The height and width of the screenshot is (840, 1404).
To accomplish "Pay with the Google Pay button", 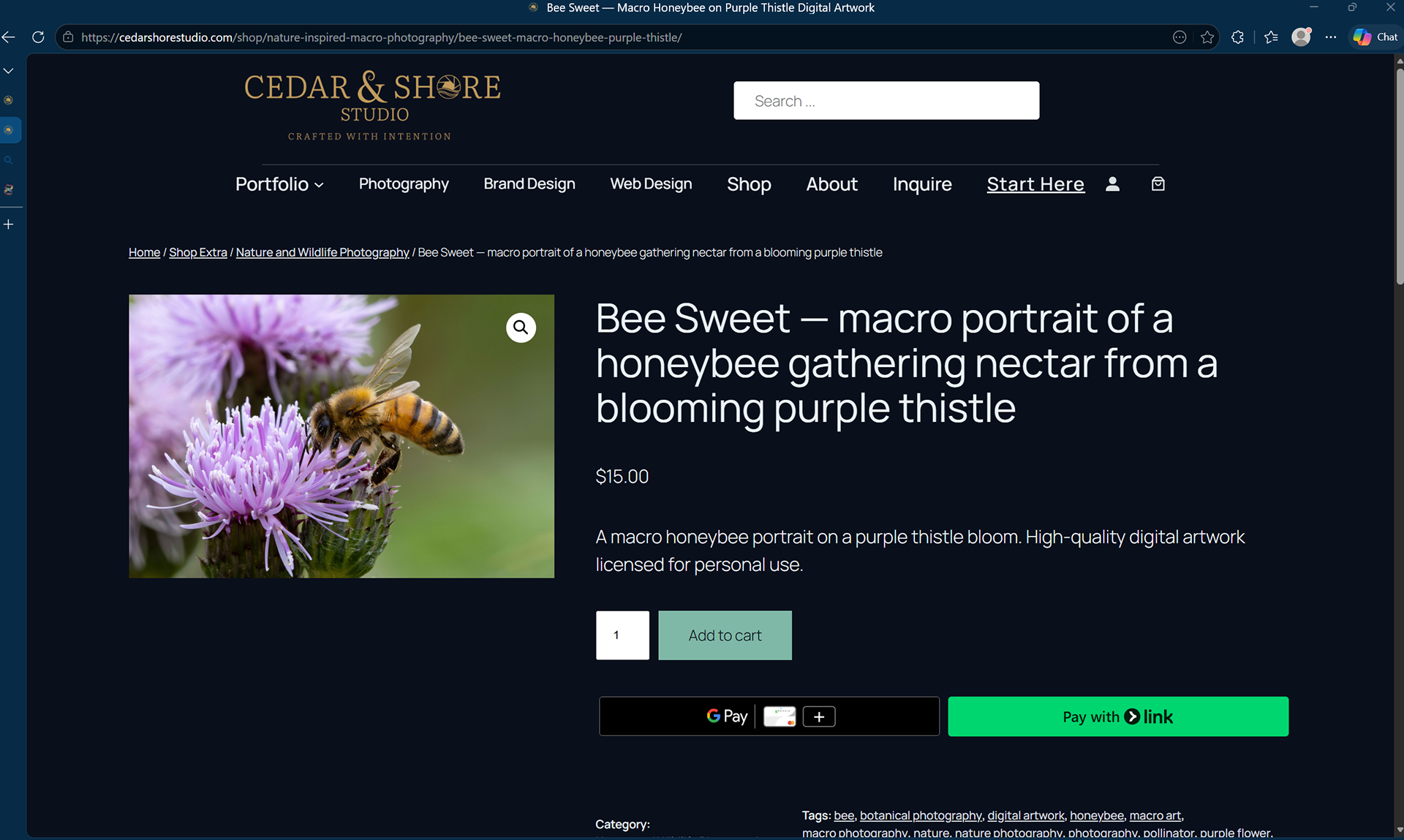I will [769, 716].
